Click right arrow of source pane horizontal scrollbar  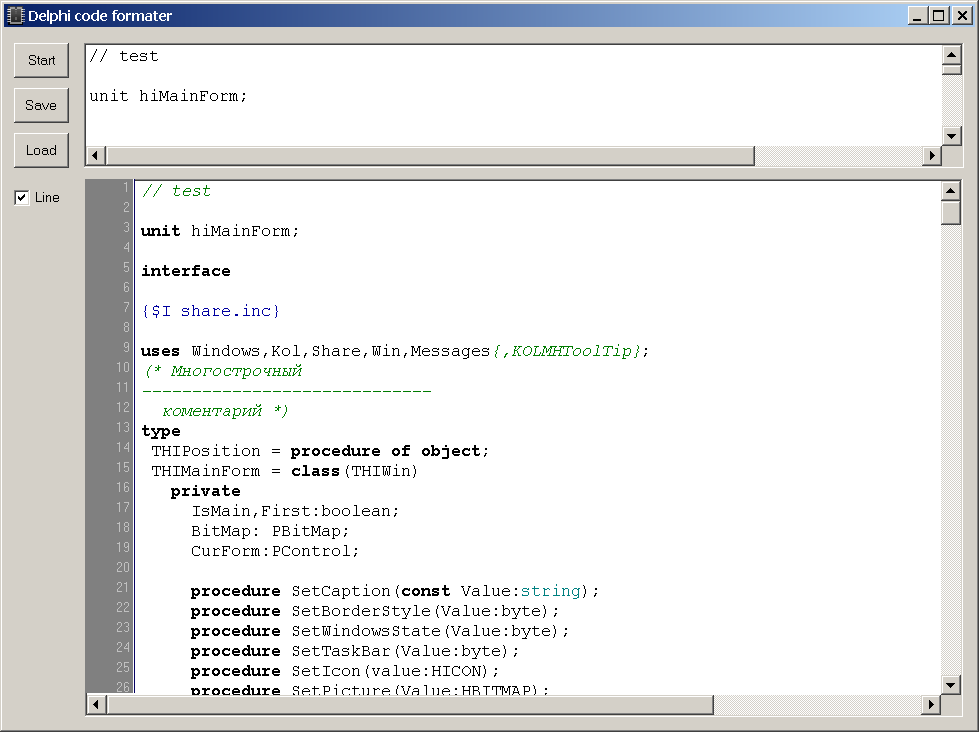pos(932,156)
